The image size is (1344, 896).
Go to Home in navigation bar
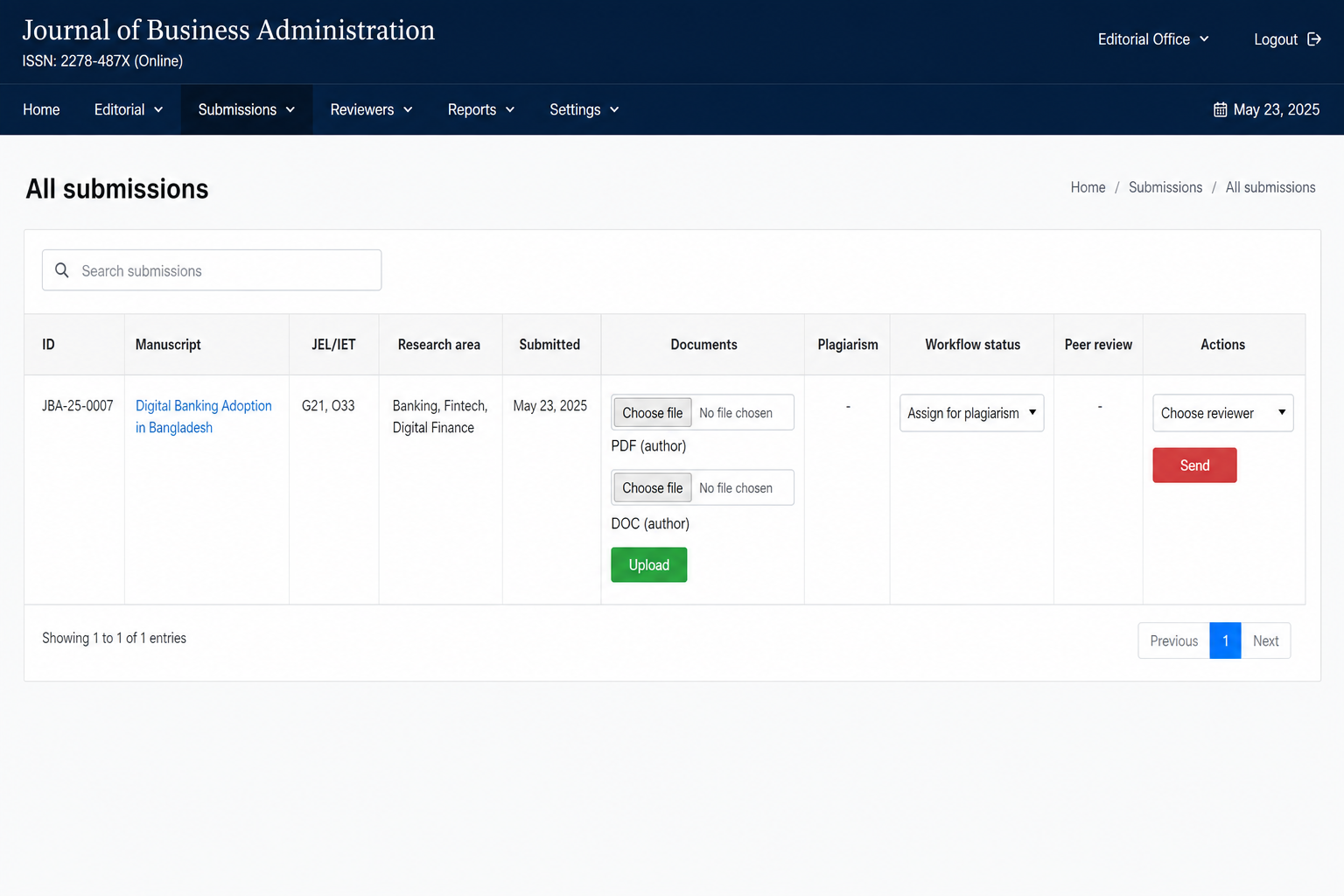(41, 109)
